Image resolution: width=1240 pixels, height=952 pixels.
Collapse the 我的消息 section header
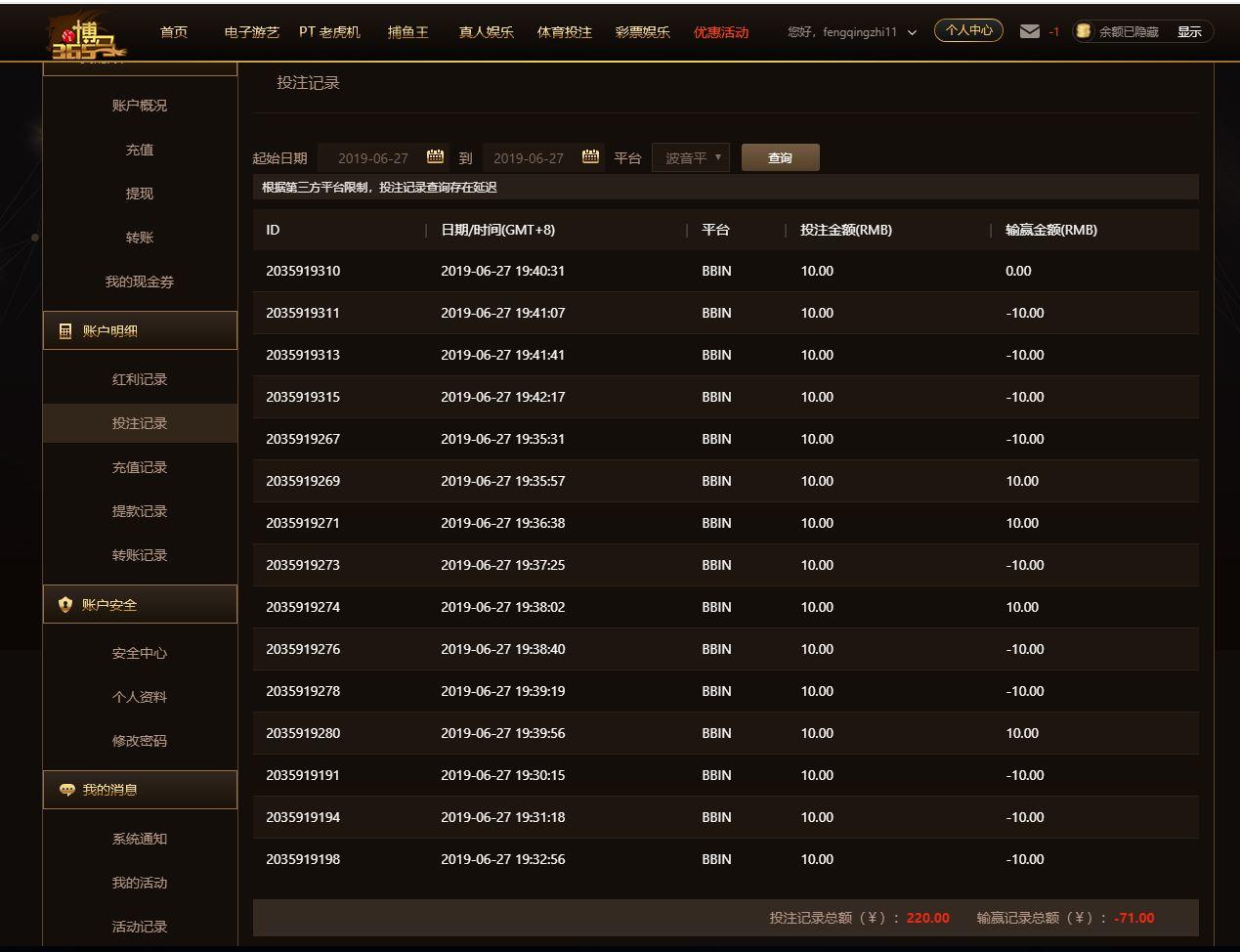140,790
